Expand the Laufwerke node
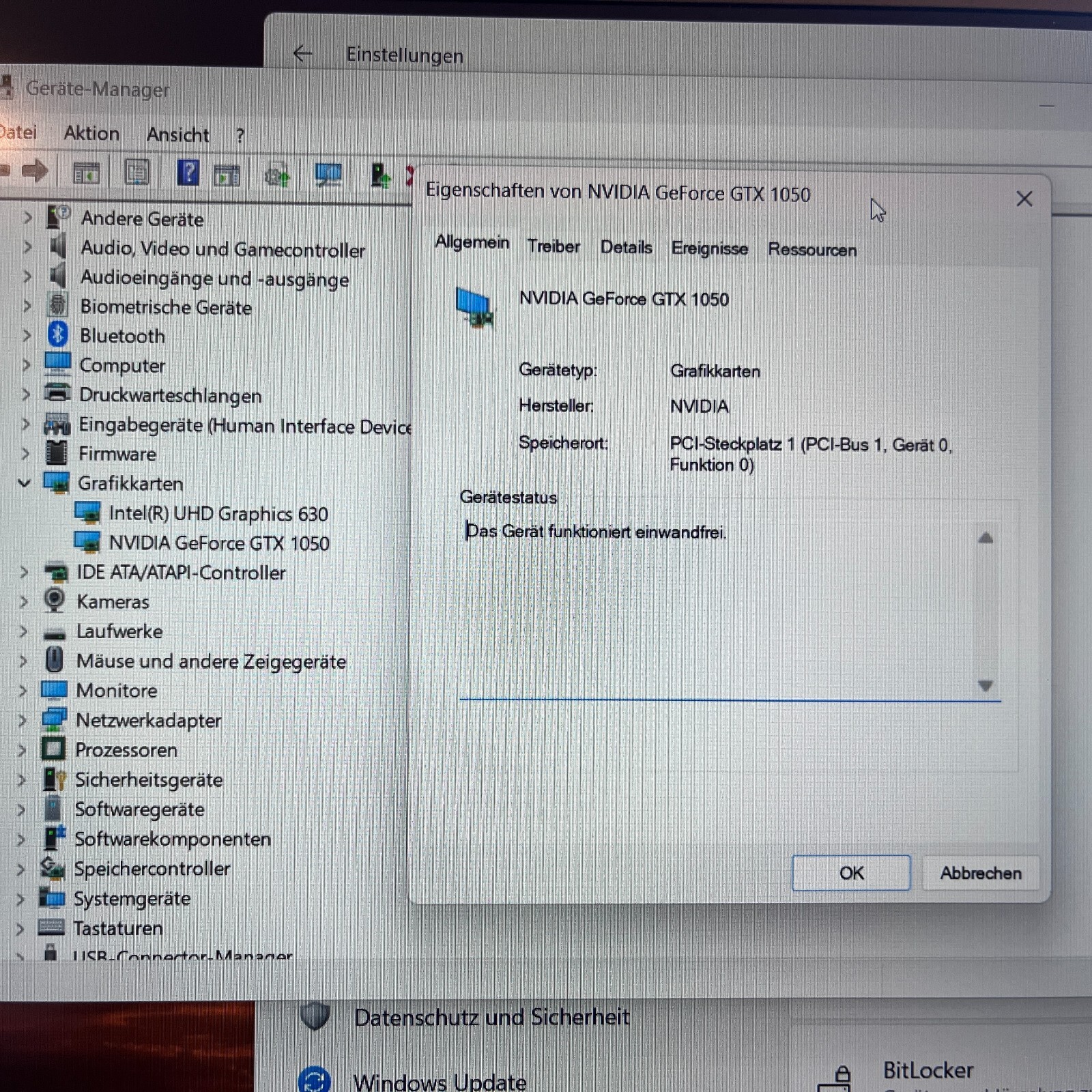The image size is (1092, 1092). 23,631
